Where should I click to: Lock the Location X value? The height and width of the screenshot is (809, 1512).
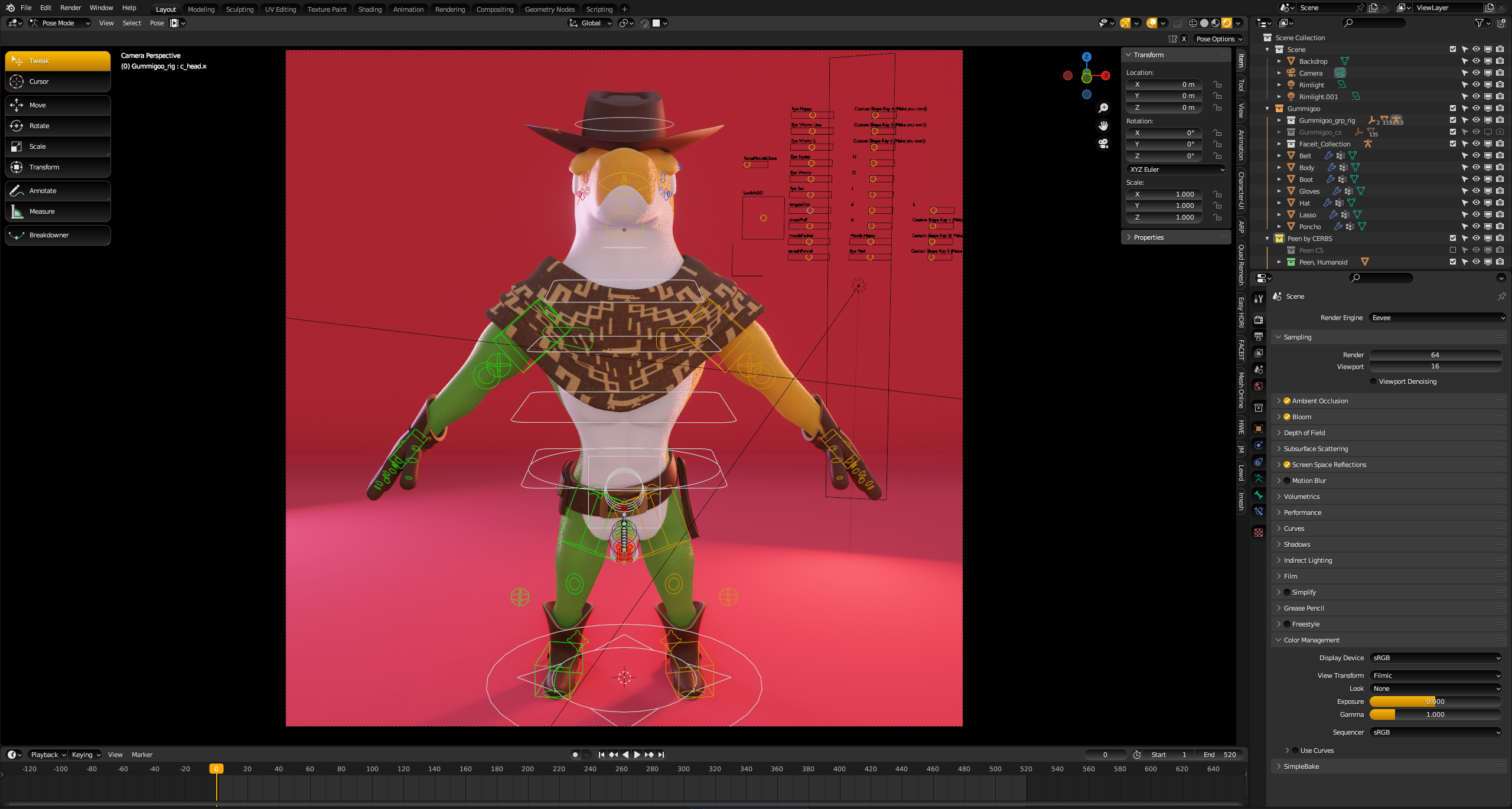point(1217,84)
